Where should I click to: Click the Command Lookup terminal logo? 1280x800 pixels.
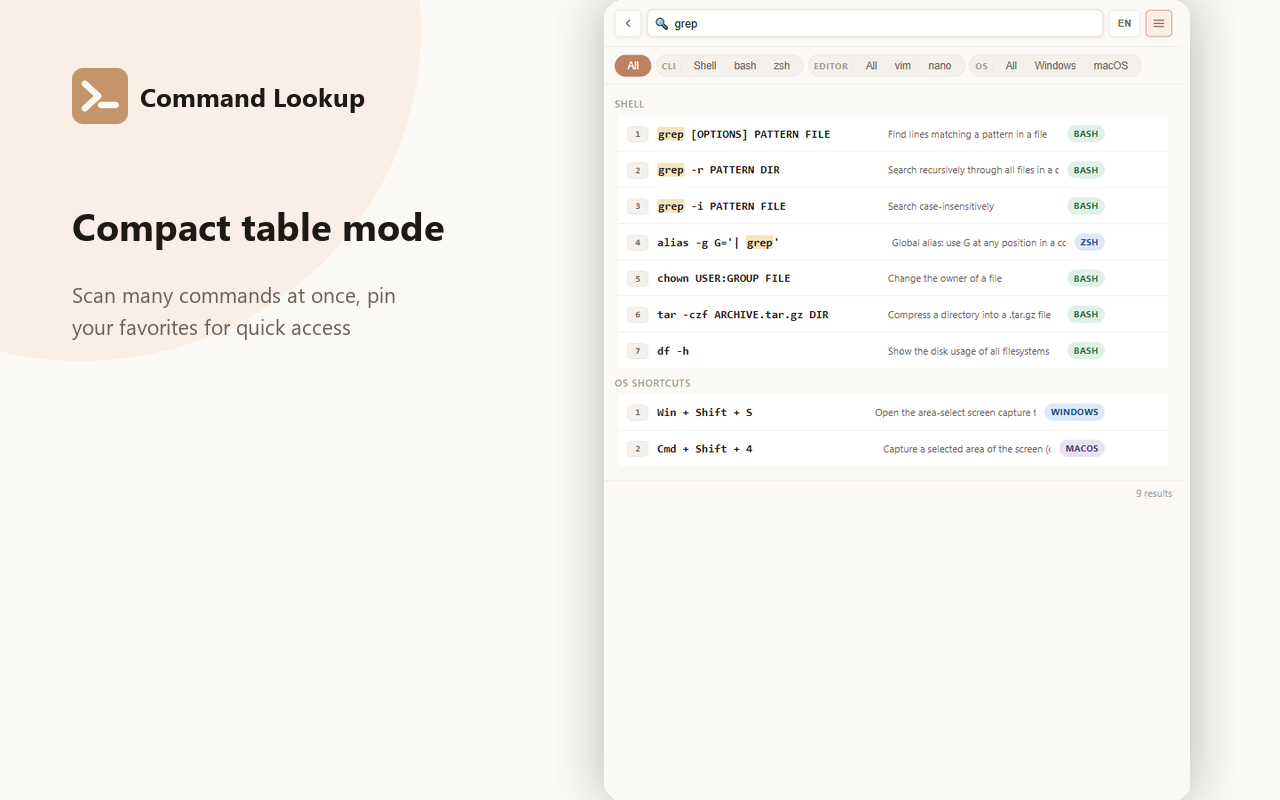[100, 96]
